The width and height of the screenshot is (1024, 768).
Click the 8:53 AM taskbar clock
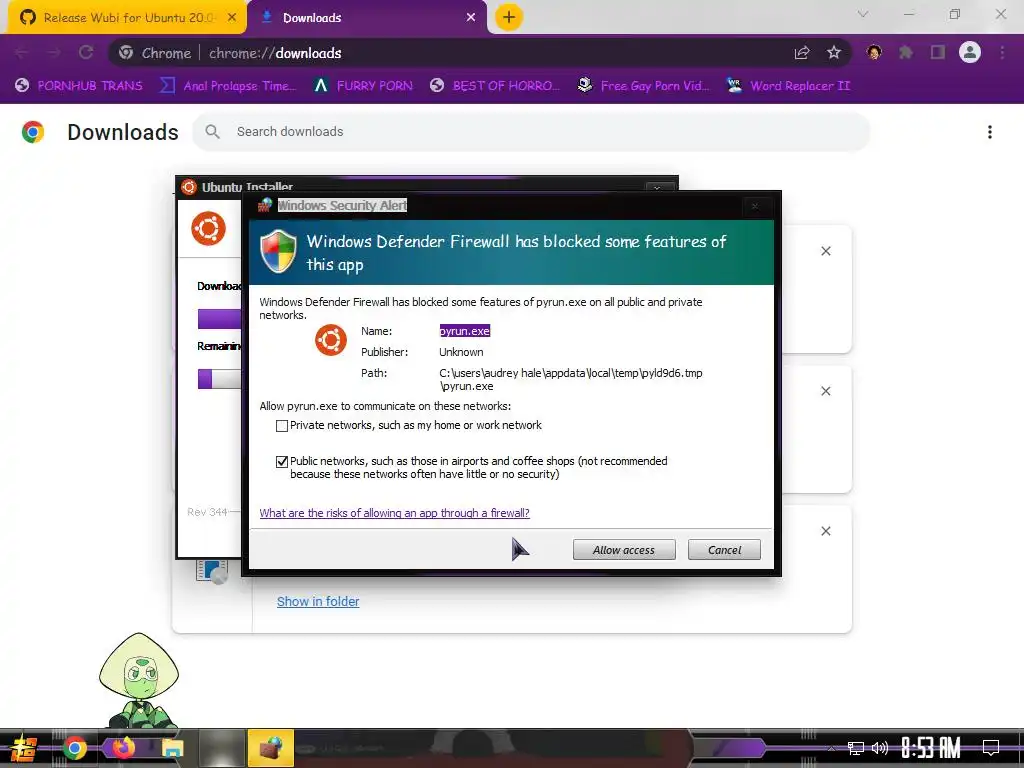pyautogui.click(x=931, y=748)
